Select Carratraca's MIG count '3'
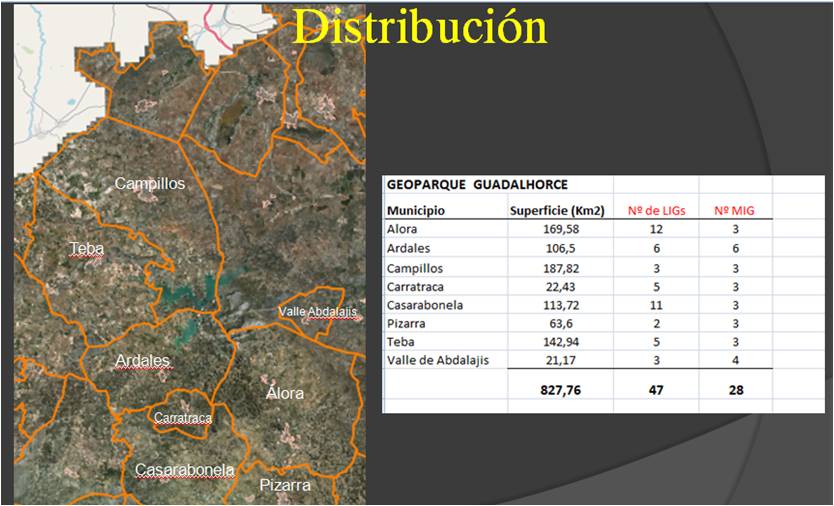 pos(736,287)
